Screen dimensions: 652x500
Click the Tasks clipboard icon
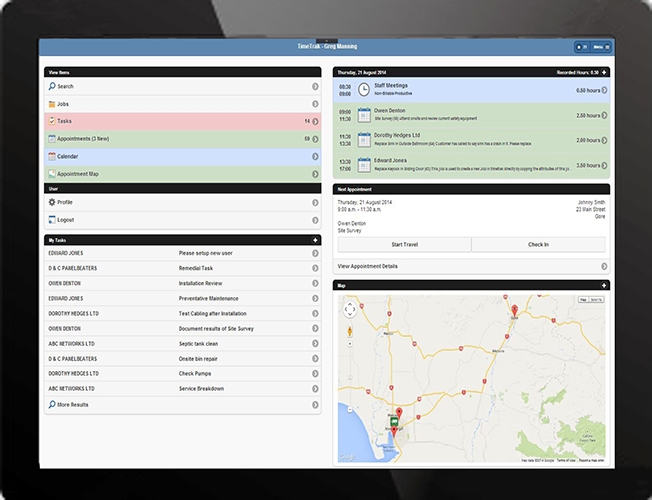point(52,121)
